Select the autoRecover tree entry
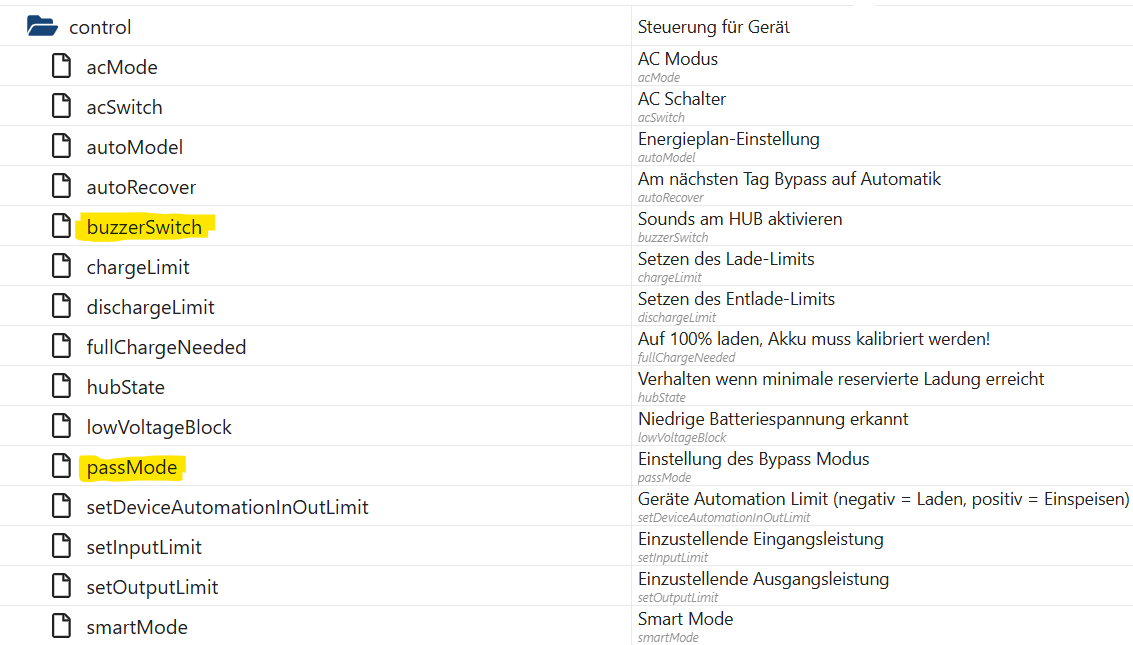 [x=141, y=187]
